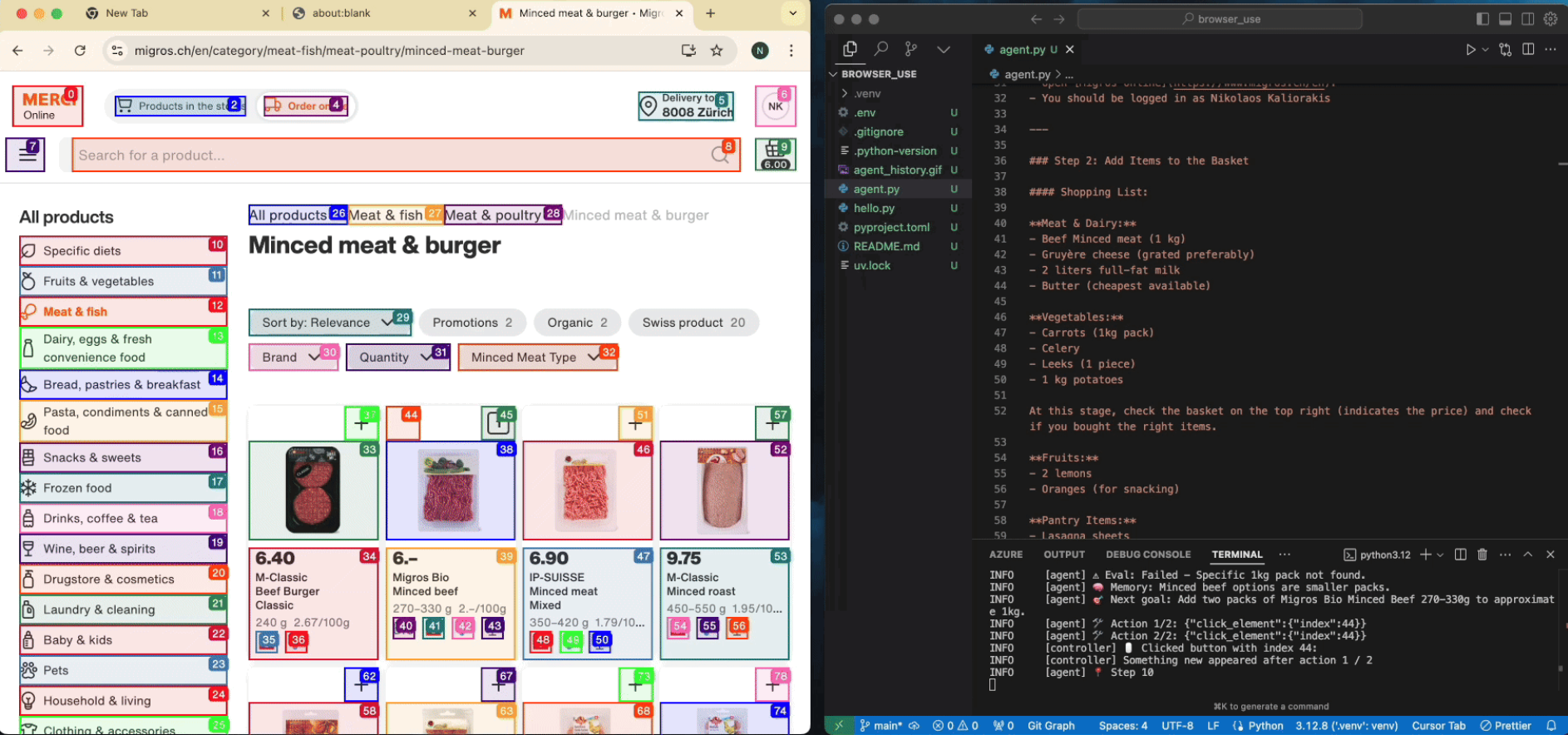
Task: Select the 'Products in the store' option
Action: (x=180, y=106)
